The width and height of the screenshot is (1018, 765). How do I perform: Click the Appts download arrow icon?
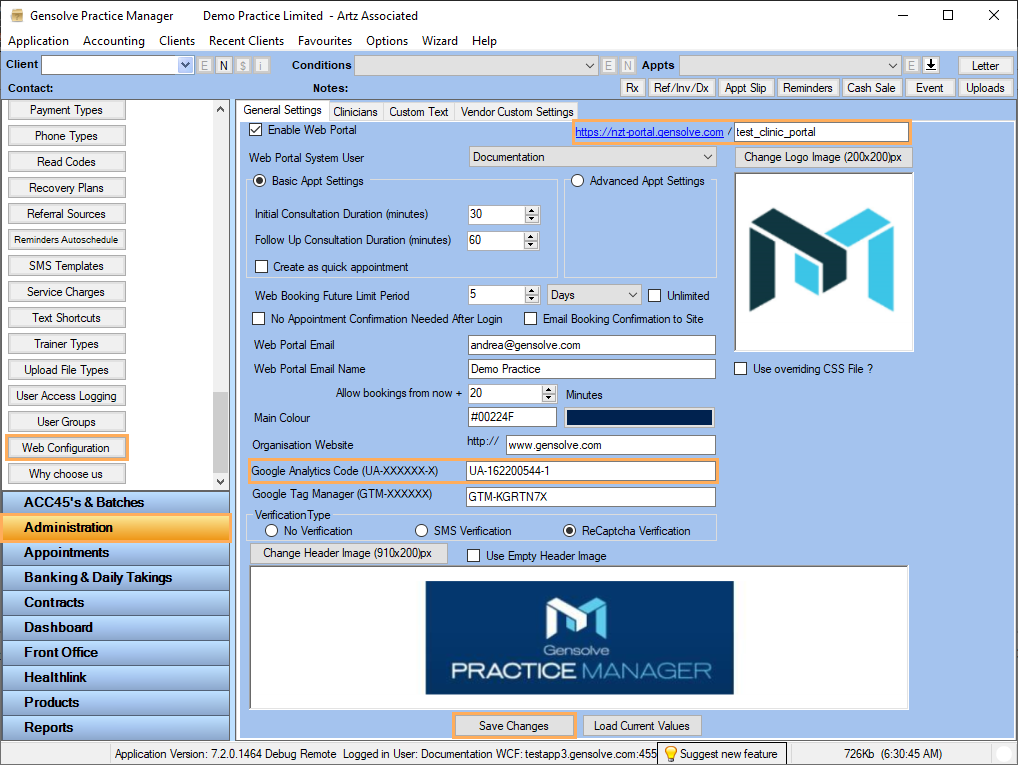(931, 65)
